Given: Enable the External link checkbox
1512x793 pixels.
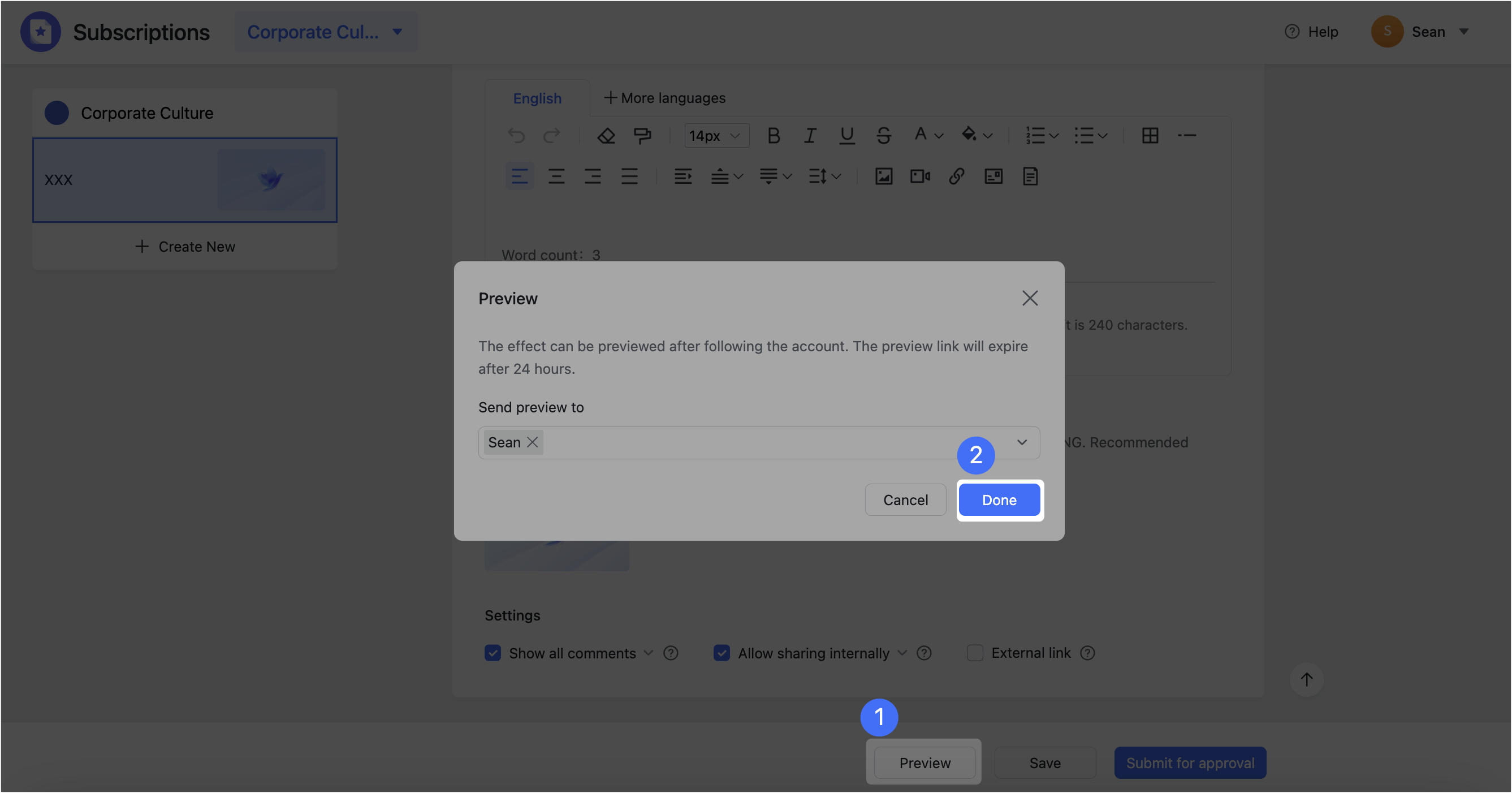Looking at the screenshot, I should coord(974,653).
